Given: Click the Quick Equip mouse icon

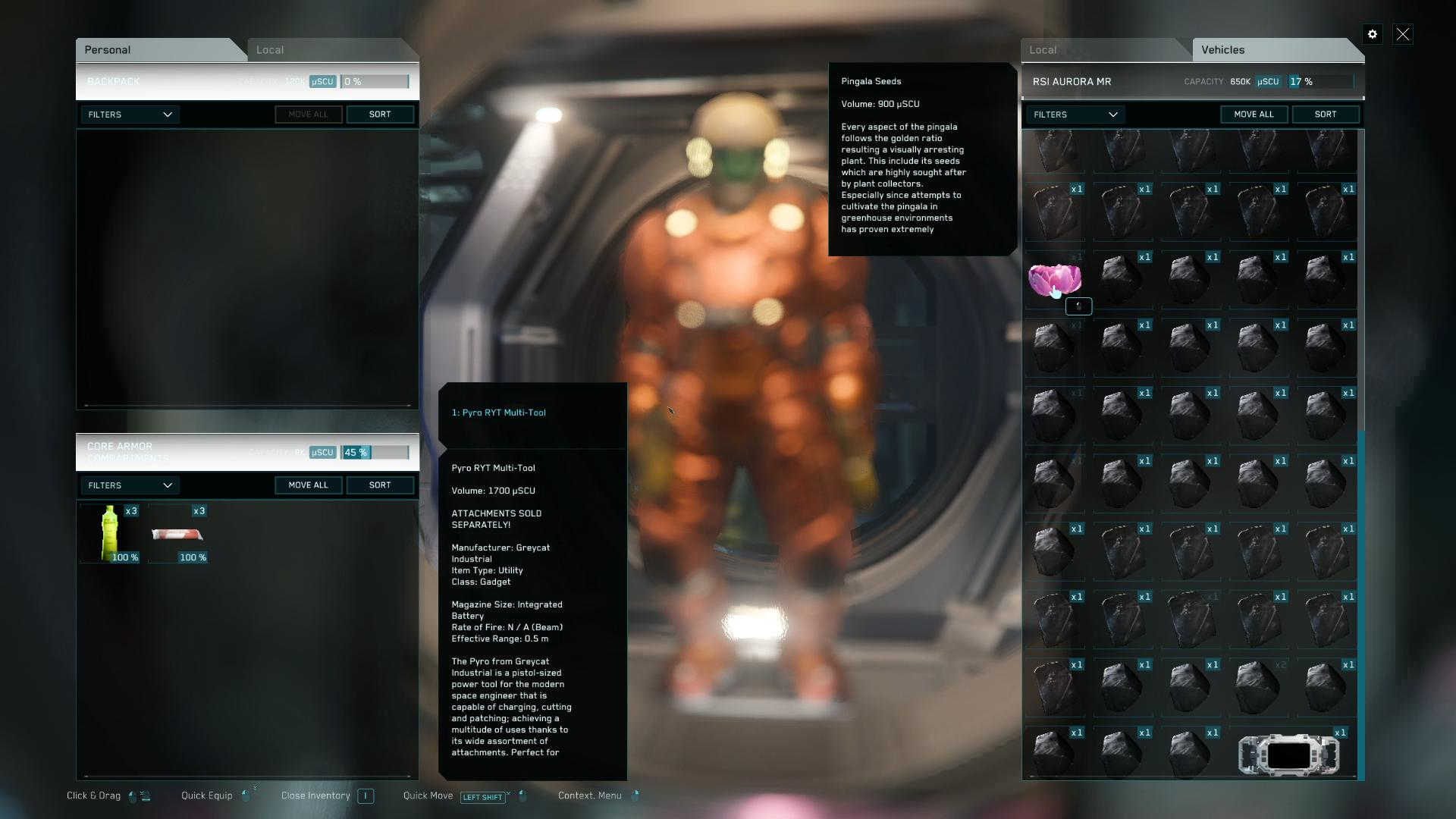Looking at the screenshot, I should [245, 795].
